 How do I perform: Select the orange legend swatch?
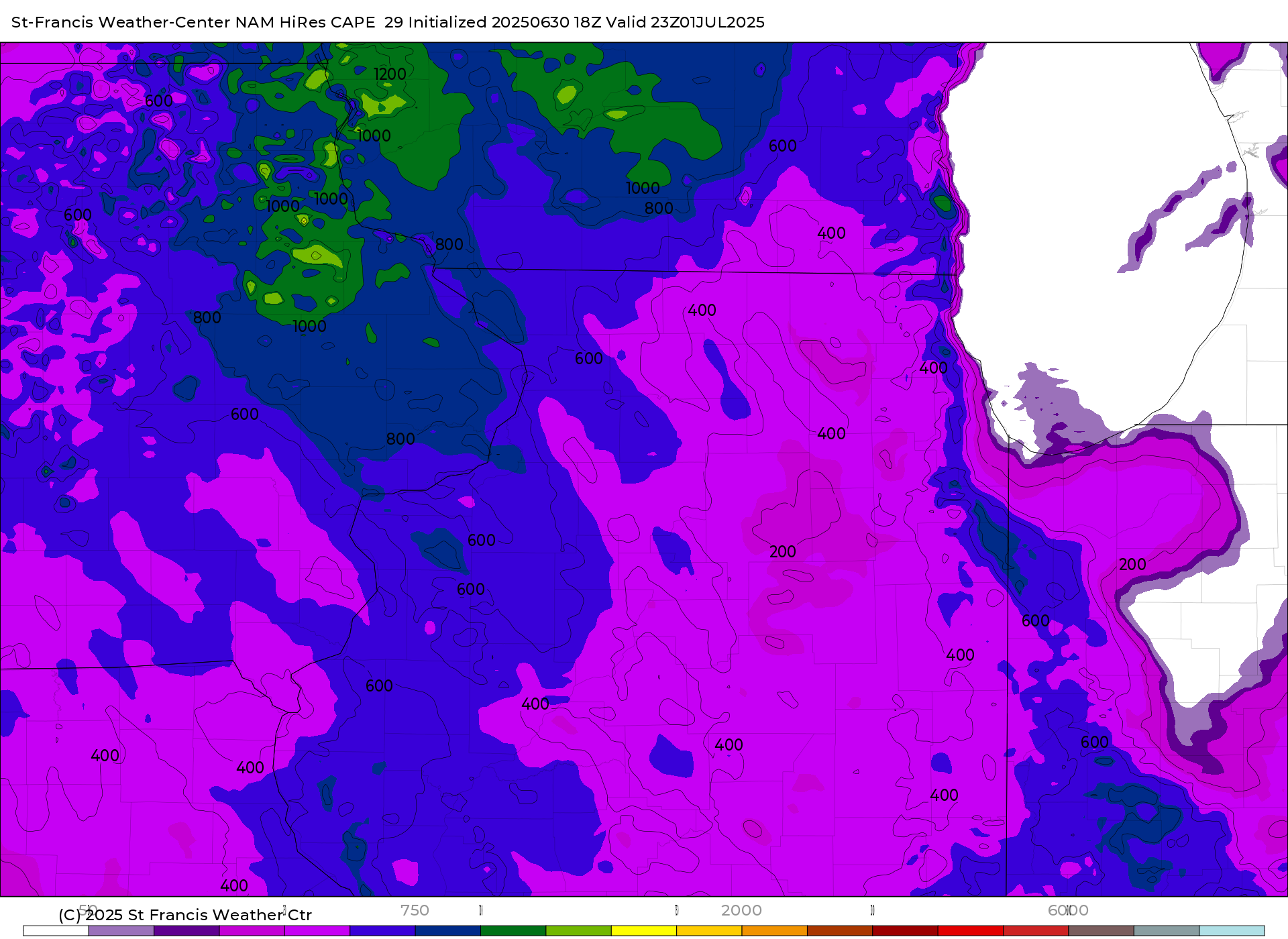pos(774,931)
